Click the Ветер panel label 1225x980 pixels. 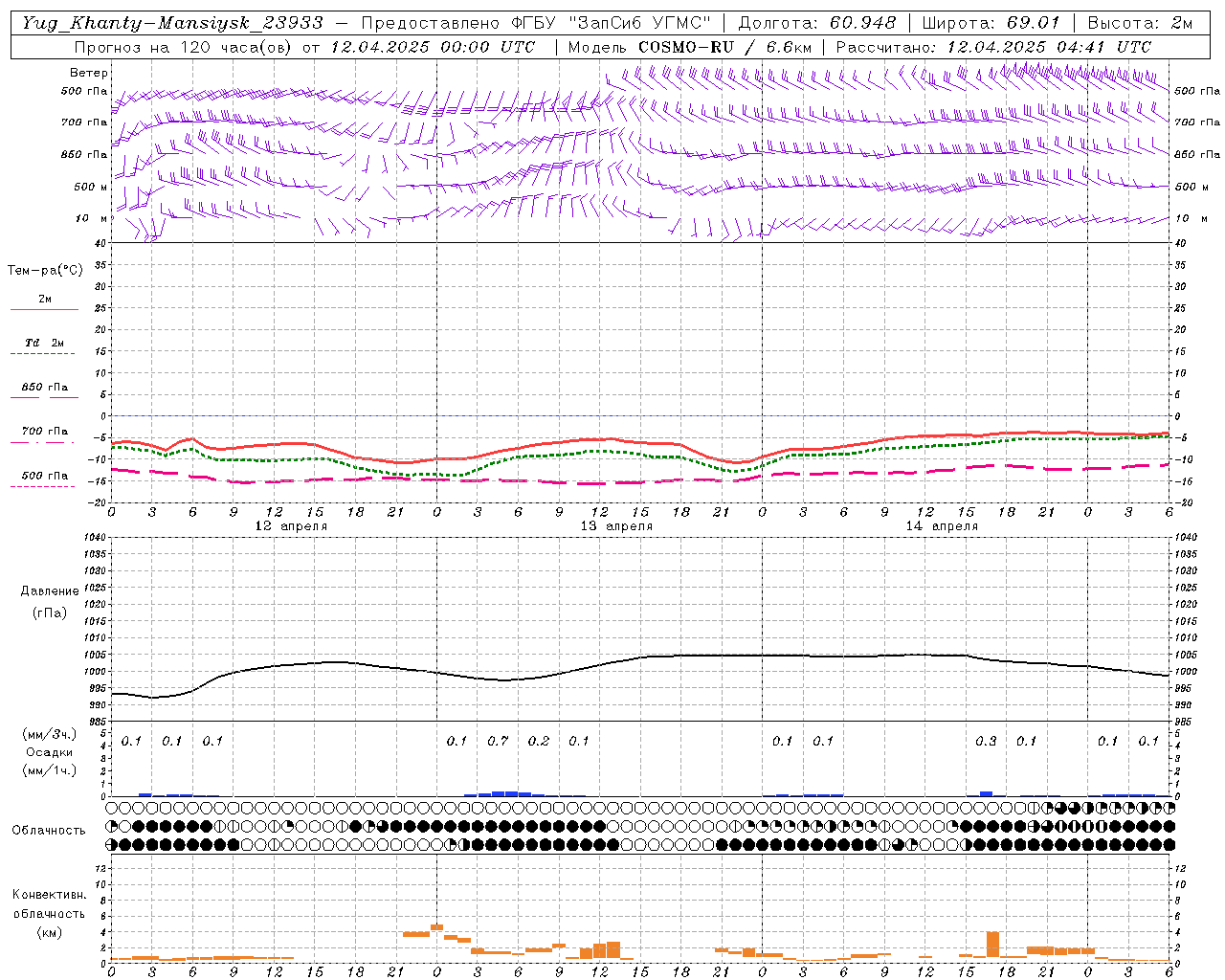(x=89, y=73)
